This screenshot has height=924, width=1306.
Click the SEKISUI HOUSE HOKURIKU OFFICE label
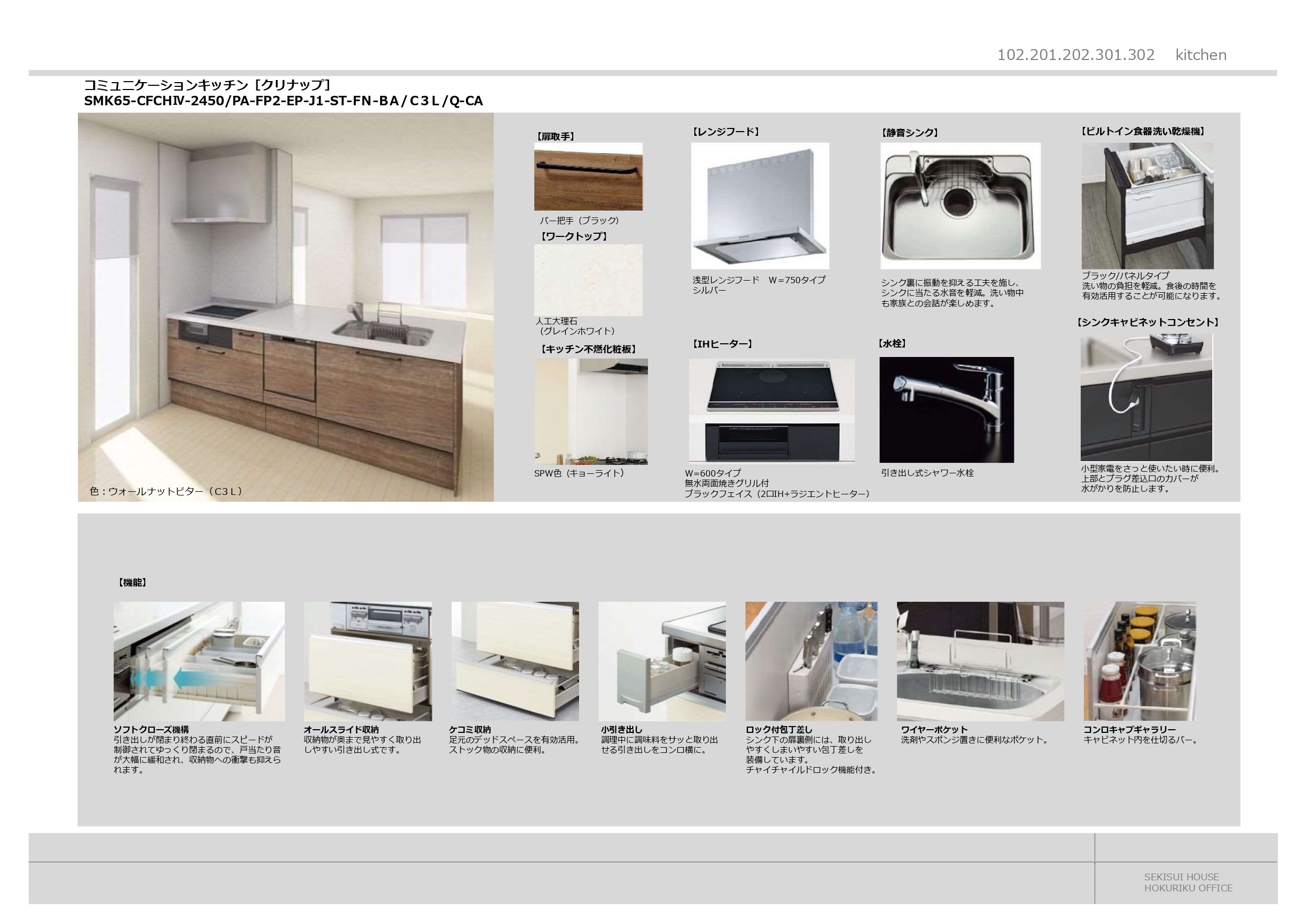[x=1188, y=882]
